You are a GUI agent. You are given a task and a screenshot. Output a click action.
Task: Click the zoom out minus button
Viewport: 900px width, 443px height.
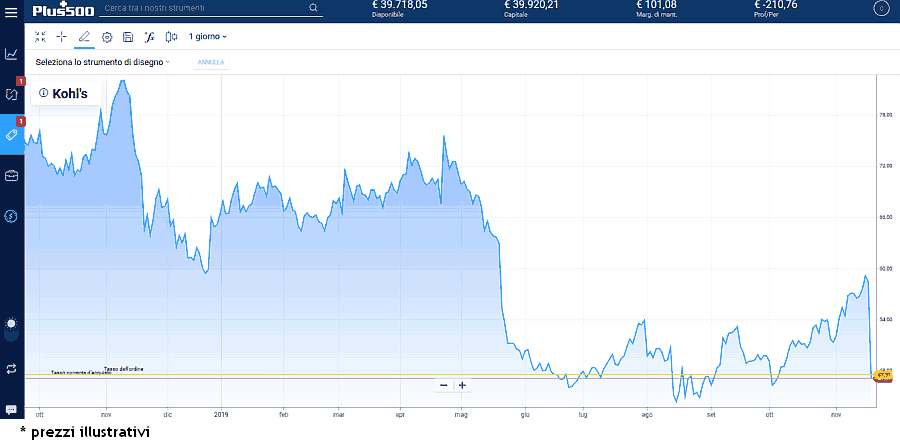[x=444, y=385]
